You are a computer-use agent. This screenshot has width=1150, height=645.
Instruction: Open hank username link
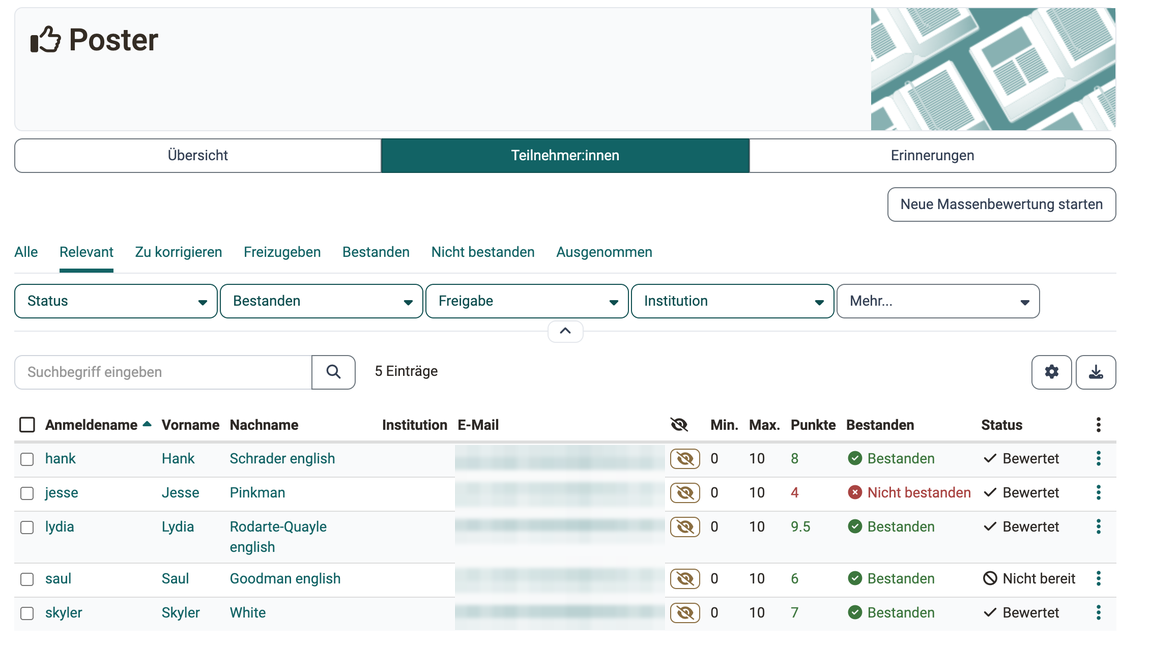60,459
